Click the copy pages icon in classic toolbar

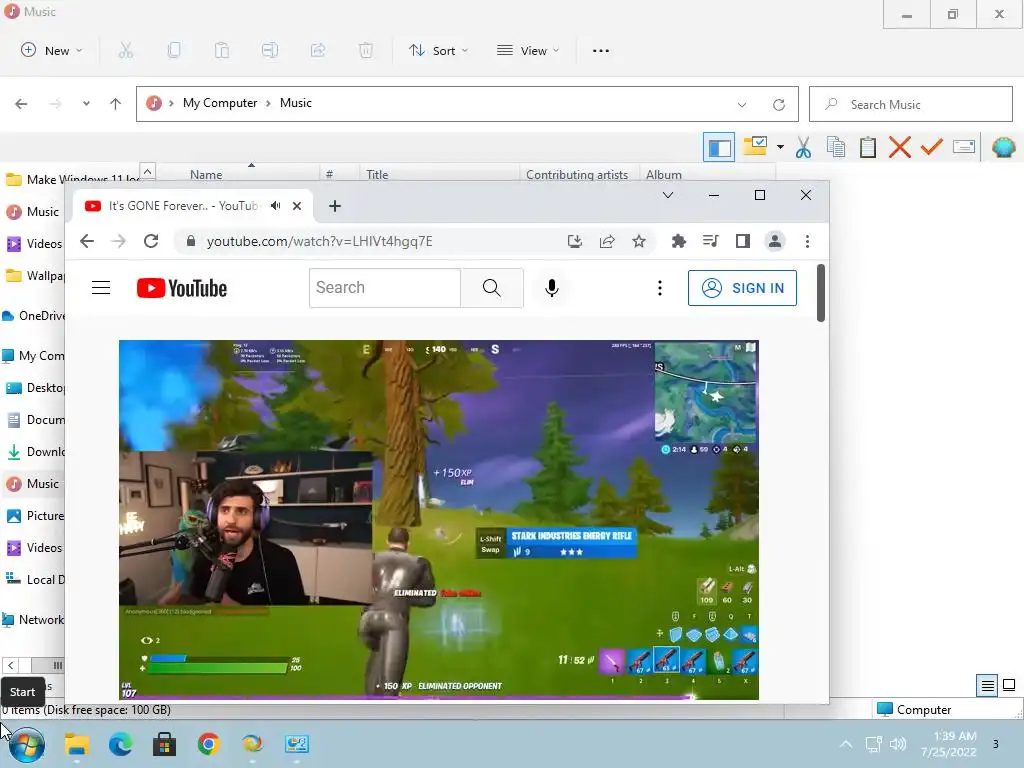click(x=836, y=147)
